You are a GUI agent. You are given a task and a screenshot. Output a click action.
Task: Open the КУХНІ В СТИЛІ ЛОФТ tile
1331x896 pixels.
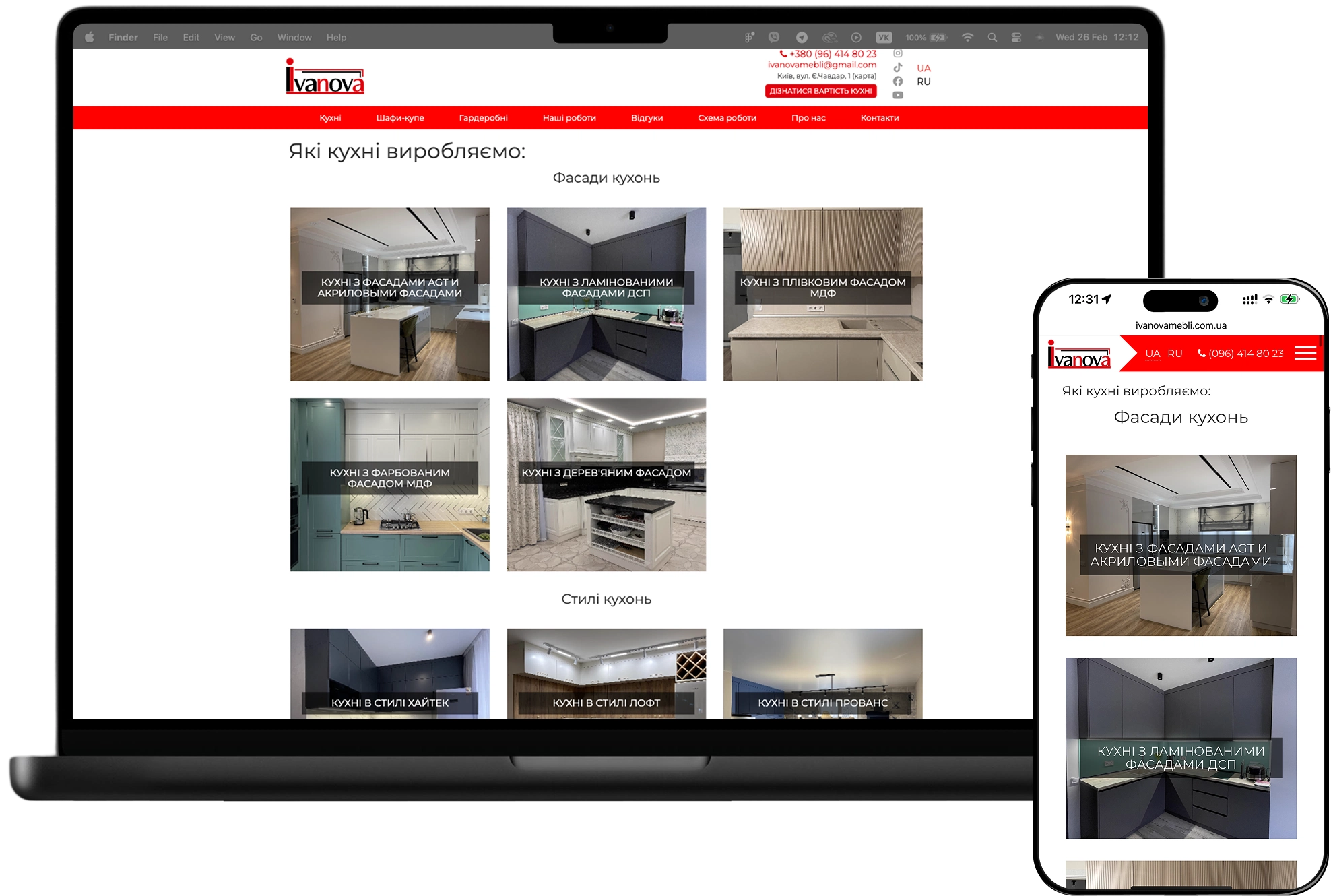coord(606,674)
